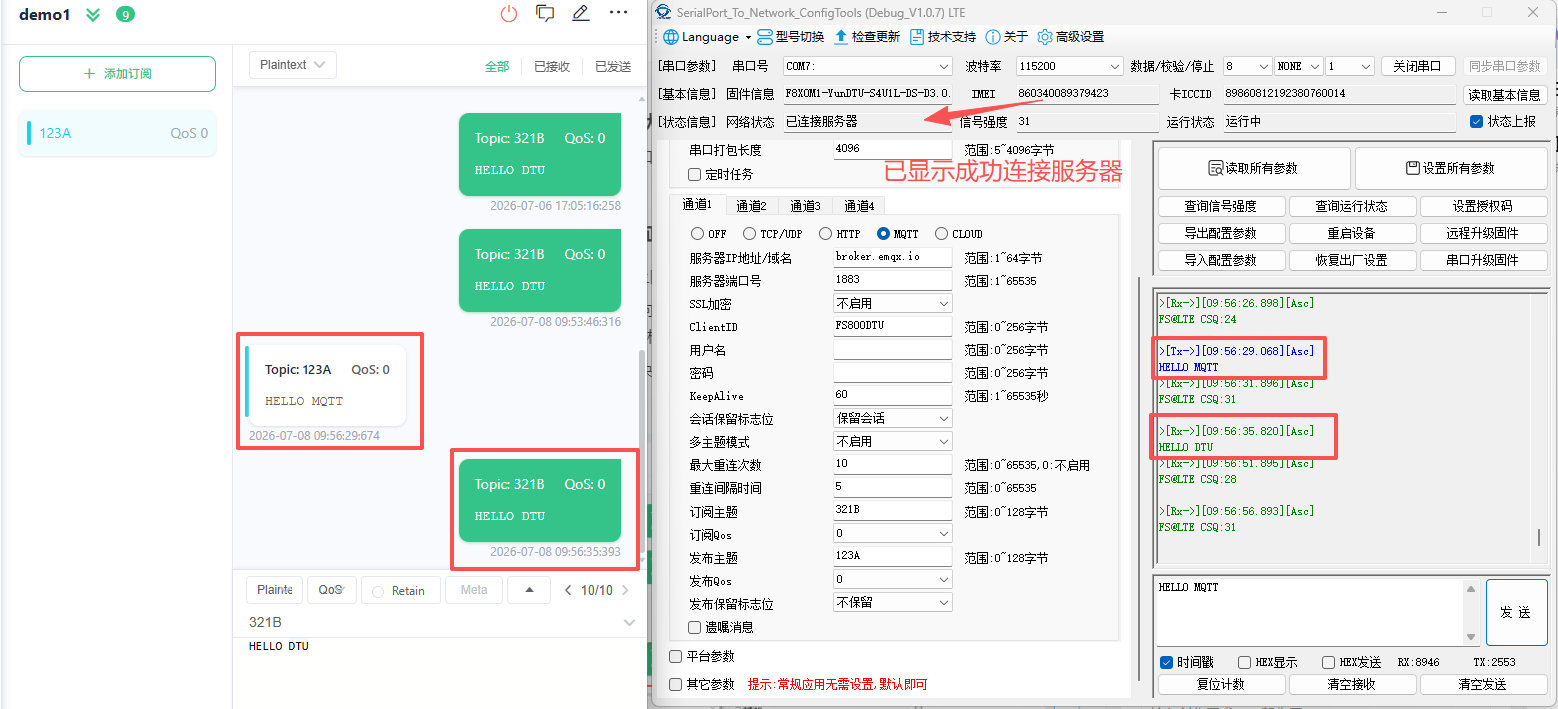Switch to 通道4 tab
Screen dimensions: 1558x709
coord(859,206)
